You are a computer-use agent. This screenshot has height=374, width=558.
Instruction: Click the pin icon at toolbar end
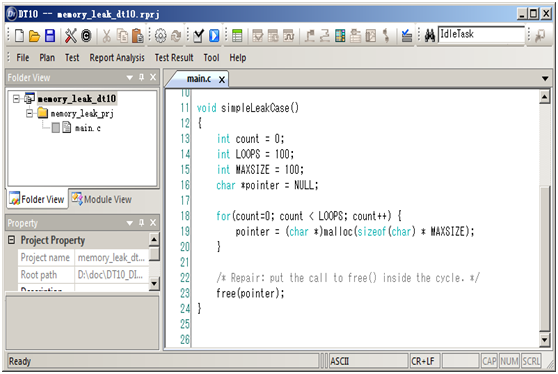(x=540, y=35)
